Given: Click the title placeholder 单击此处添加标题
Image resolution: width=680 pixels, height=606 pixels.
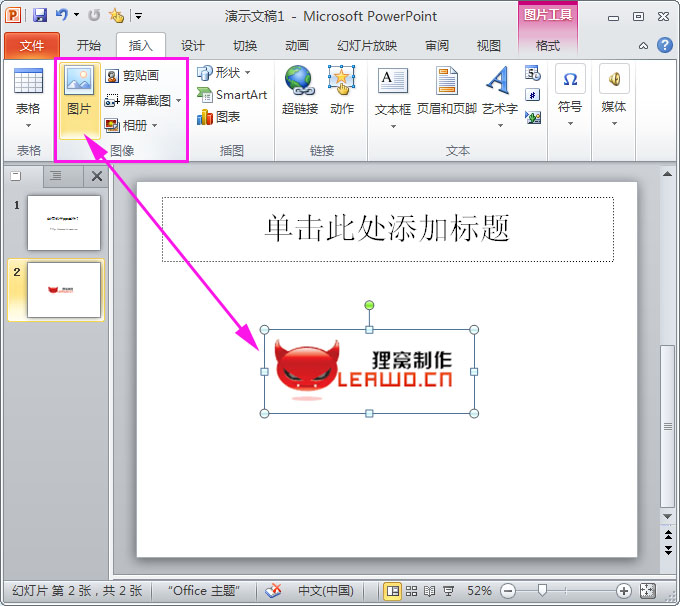Looking at the screenshot, I should pos(388,229).
